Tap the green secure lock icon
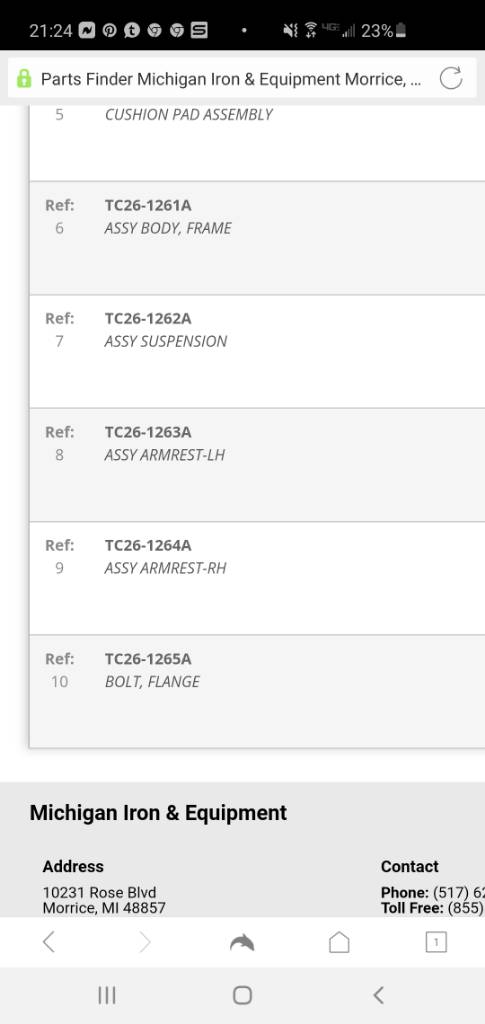Image resolution: width=485 pixels, height=1024 pixels. click(x=24, y=79)
